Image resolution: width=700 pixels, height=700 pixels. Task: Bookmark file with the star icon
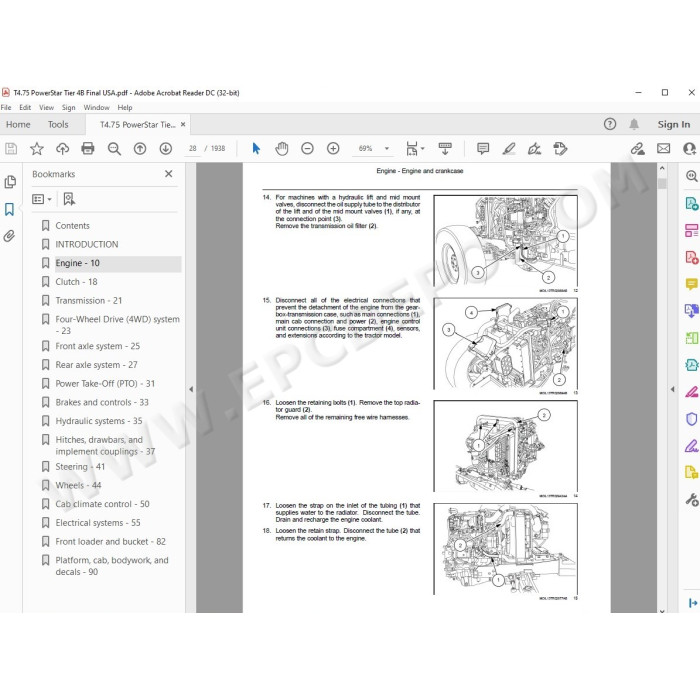click(37, 149)
